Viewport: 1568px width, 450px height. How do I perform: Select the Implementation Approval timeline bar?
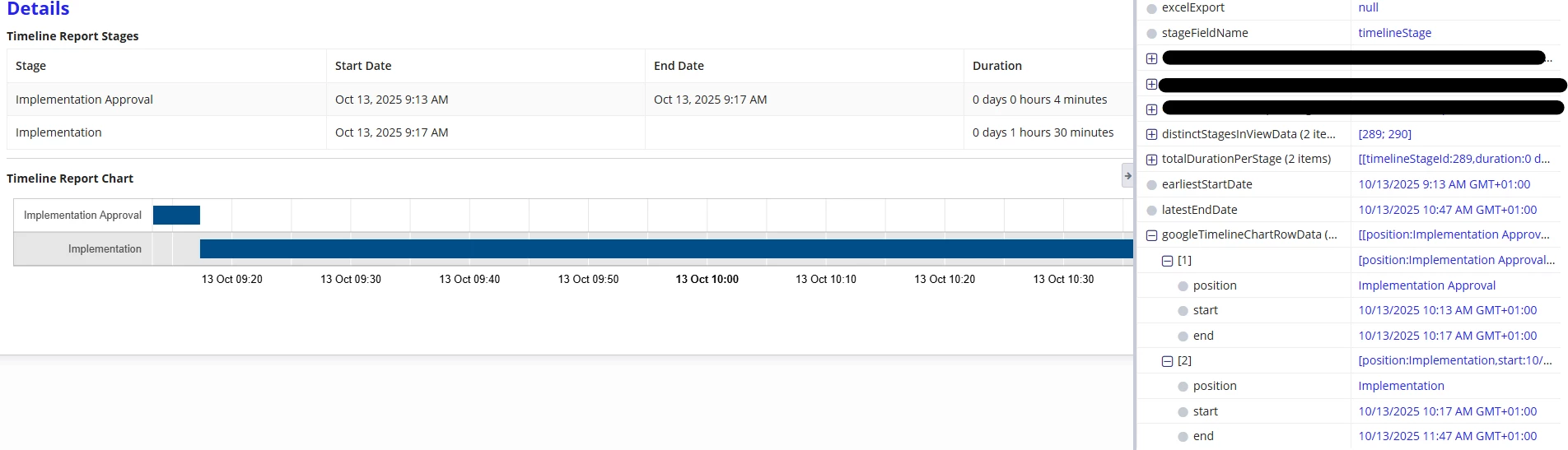tap(176, 215)
